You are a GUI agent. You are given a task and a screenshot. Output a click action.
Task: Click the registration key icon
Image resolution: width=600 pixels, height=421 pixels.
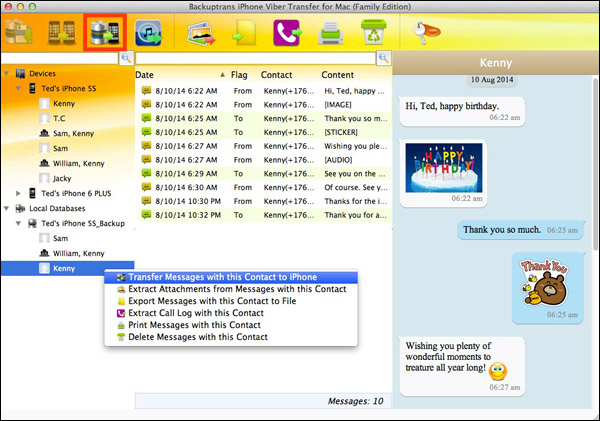[426, 32]
